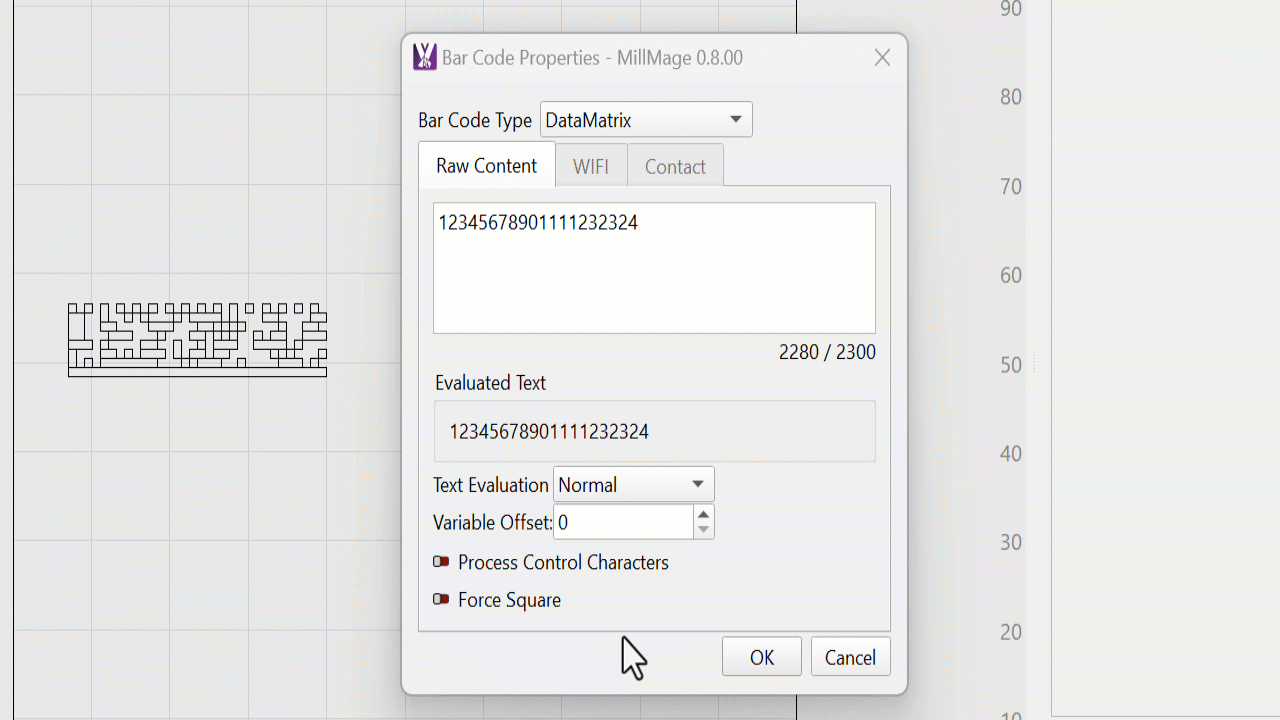Click the MillMage logo in dialog title bar

pyautogui.click(x=425, y=57)
